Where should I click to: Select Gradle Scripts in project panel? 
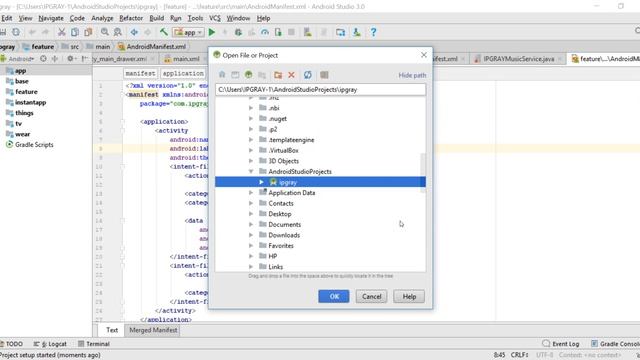34,144
